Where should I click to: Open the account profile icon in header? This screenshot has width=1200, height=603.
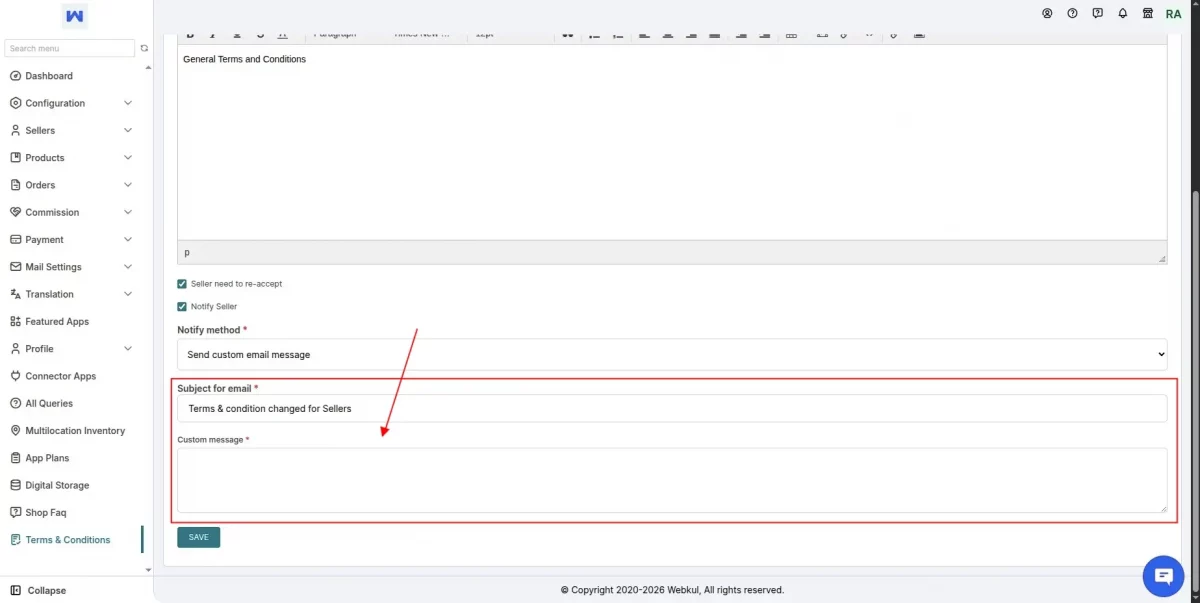1047,14
